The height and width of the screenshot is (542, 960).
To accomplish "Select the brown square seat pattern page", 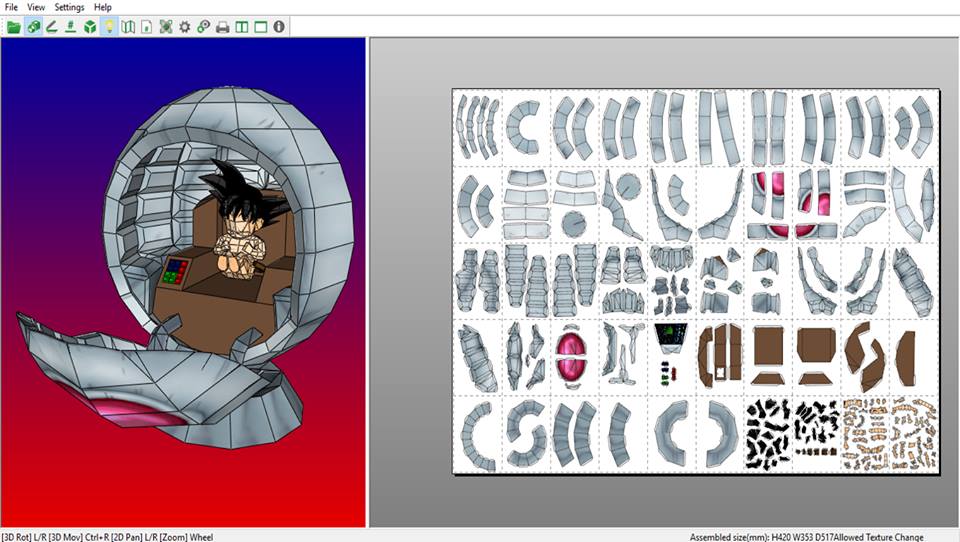I will click(768, 357).
